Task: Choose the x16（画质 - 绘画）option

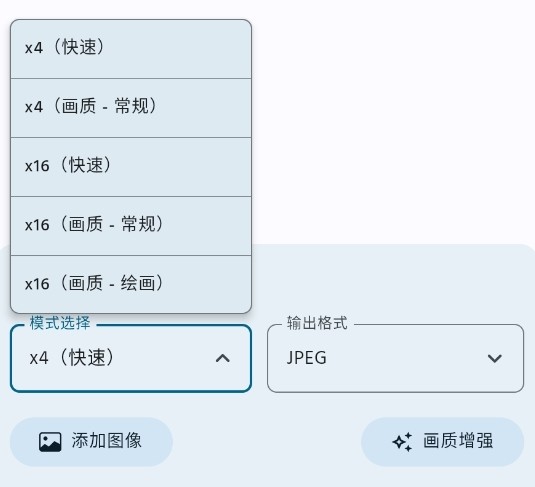Action: coord(131,284)
